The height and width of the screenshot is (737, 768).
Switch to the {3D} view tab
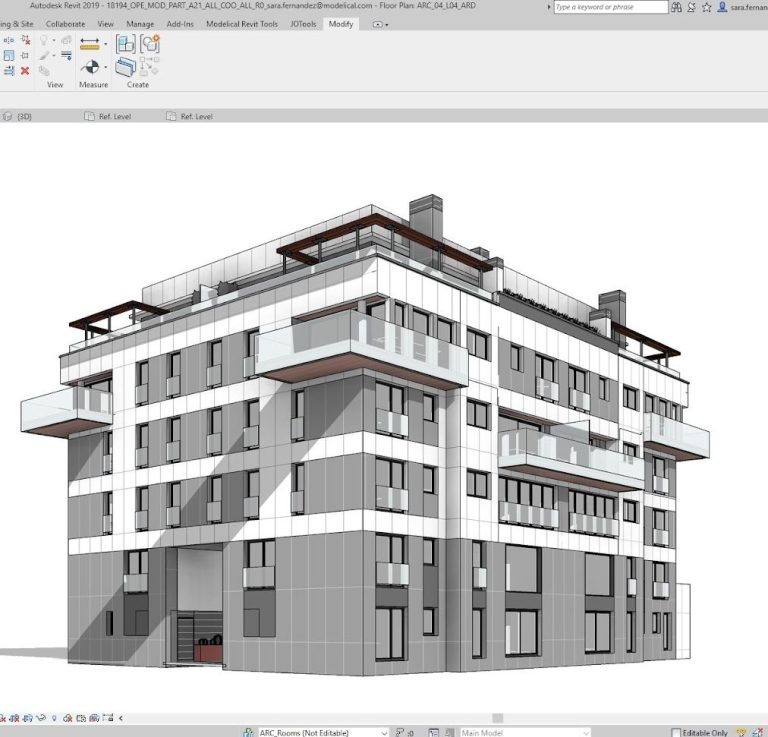tap(24, 116)
